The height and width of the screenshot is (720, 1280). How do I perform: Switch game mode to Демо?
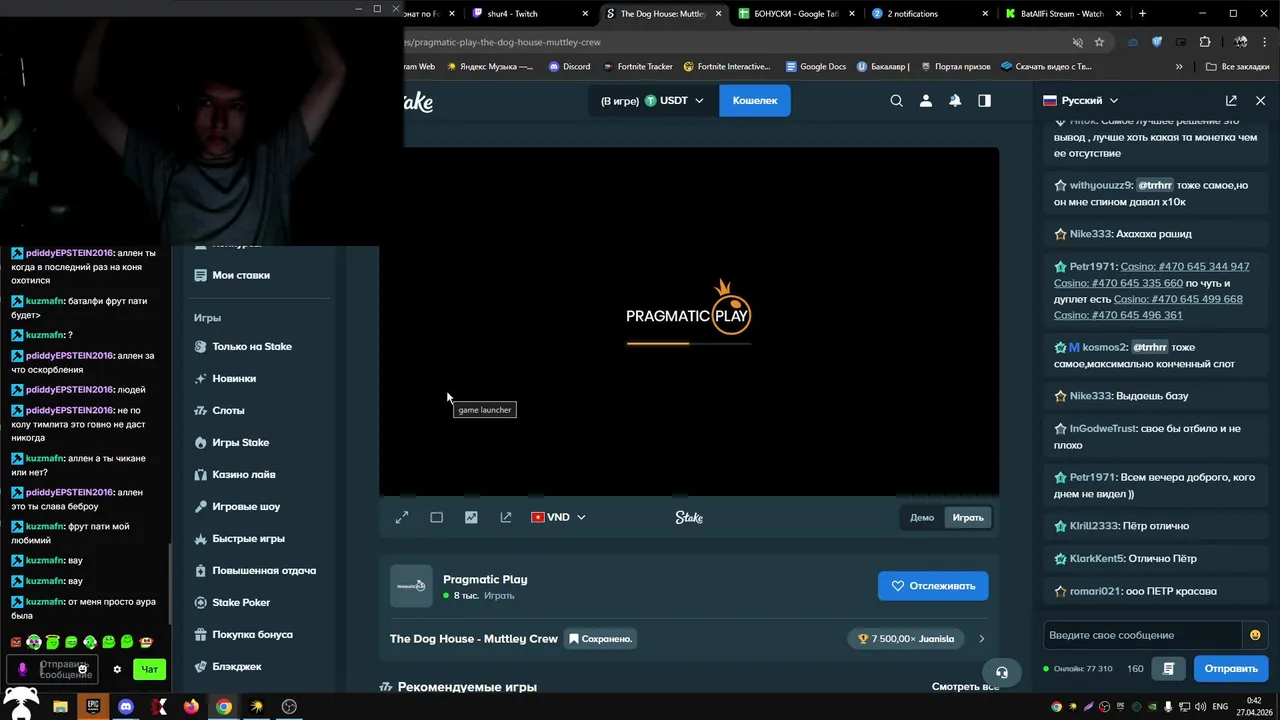tap(922, 517)
